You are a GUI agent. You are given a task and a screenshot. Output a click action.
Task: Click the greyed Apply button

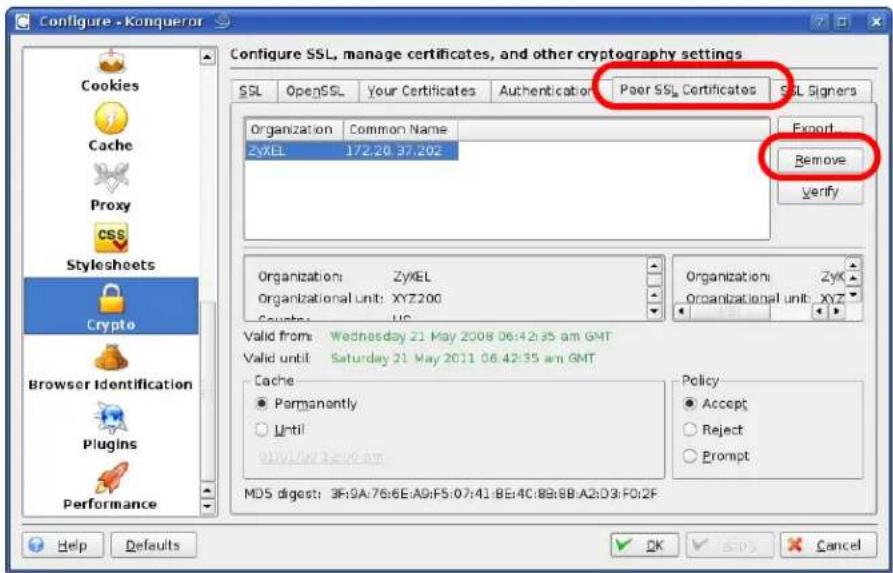(x=730, y=545)
